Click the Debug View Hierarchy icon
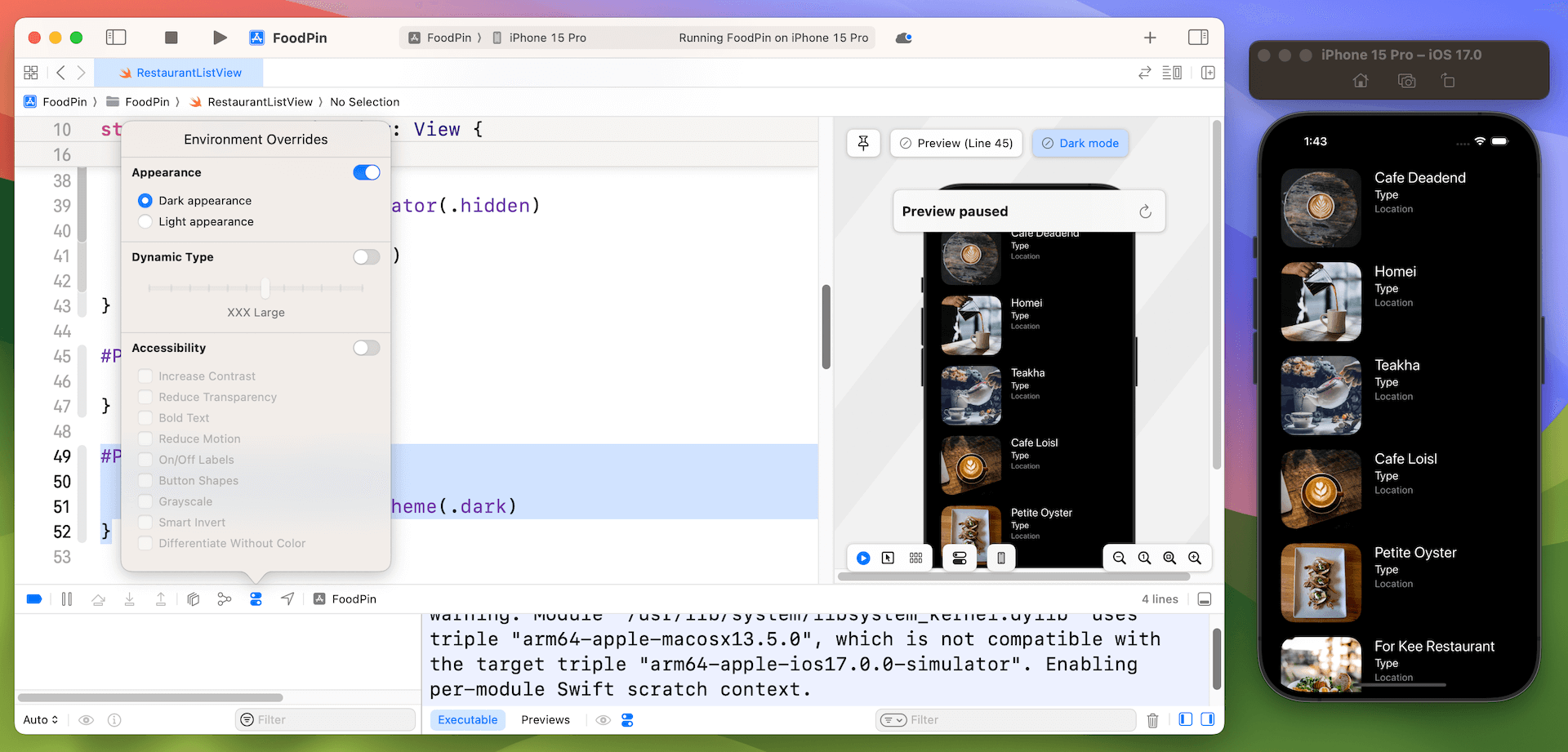 tap(193, 599)
